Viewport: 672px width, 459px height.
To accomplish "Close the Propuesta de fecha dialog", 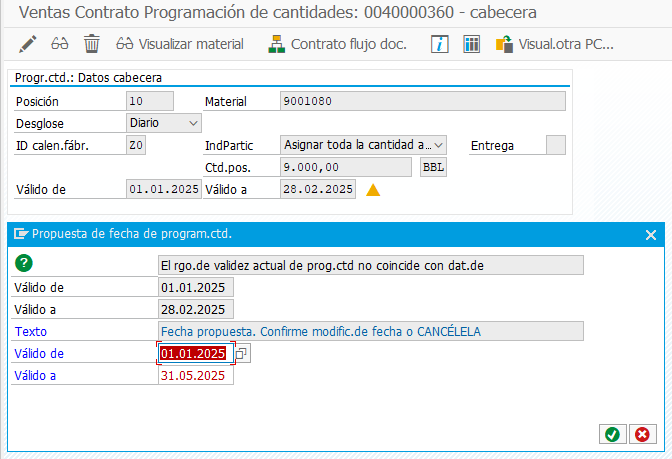I will tap(651, 235).
